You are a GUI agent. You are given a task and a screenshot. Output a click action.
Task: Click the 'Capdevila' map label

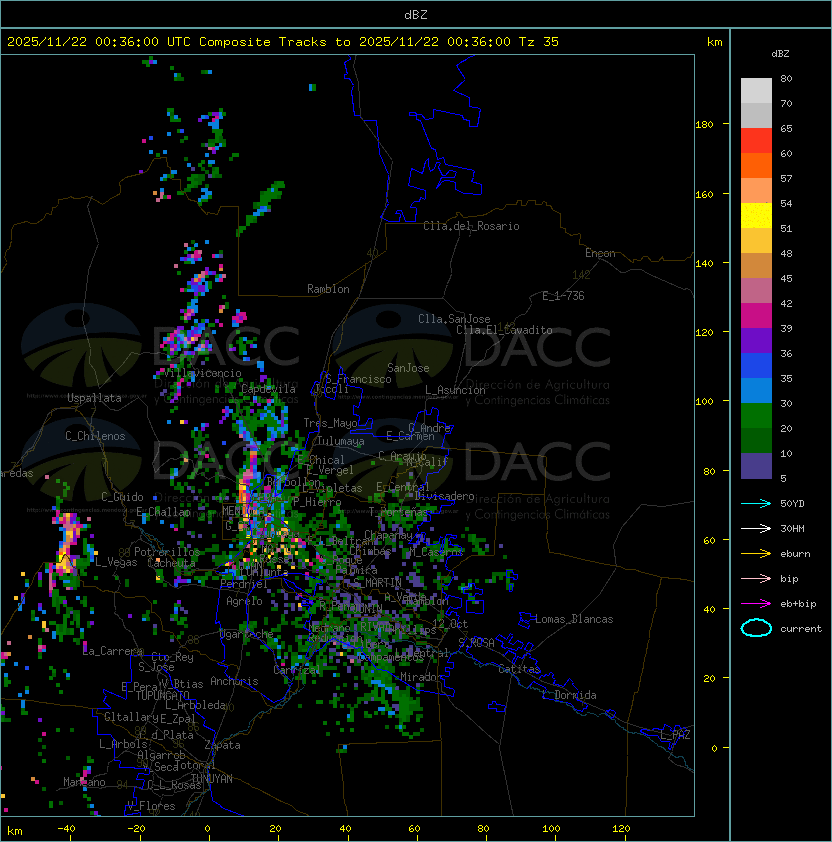pyautogui.click(x=268, y=389)
